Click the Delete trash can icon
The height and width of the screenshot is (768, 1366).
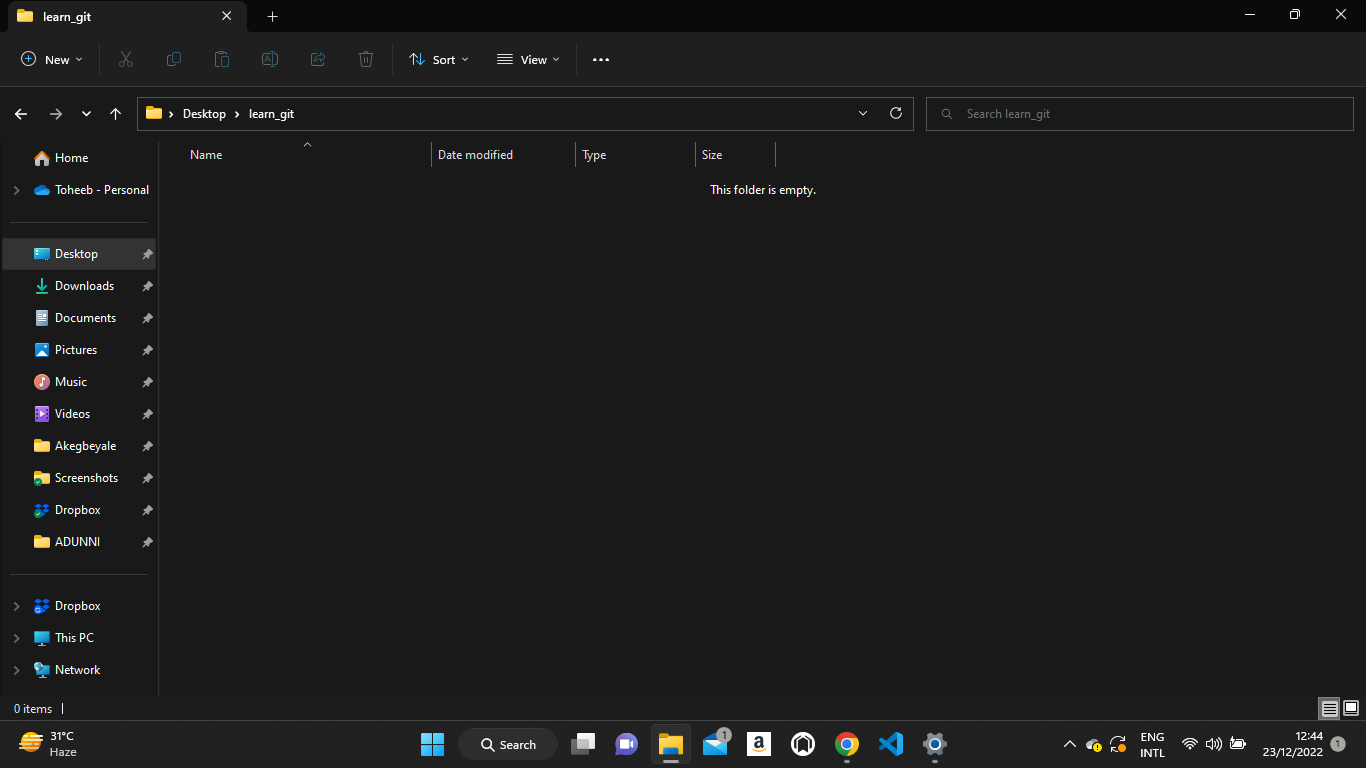click(x=366, y=60)
